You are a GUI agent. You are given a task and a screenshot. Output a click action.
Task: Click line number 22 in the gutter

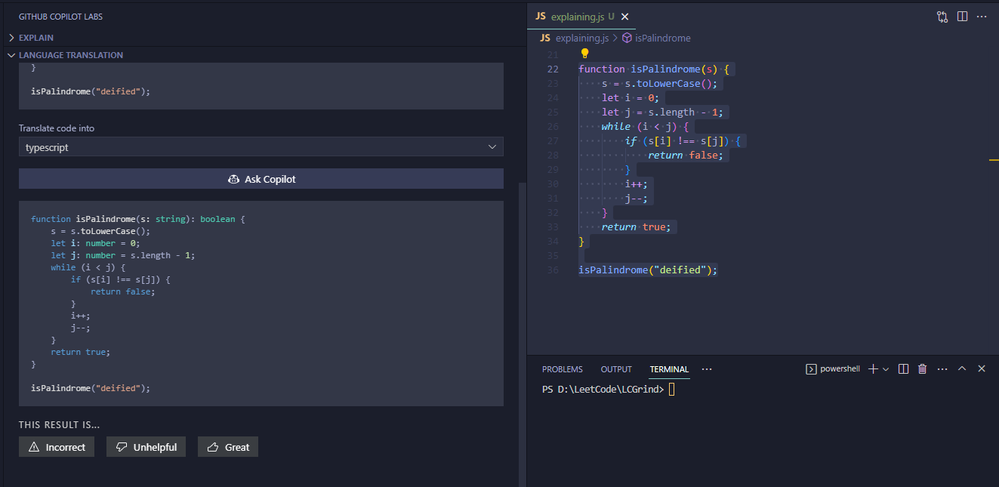[553, 69]
